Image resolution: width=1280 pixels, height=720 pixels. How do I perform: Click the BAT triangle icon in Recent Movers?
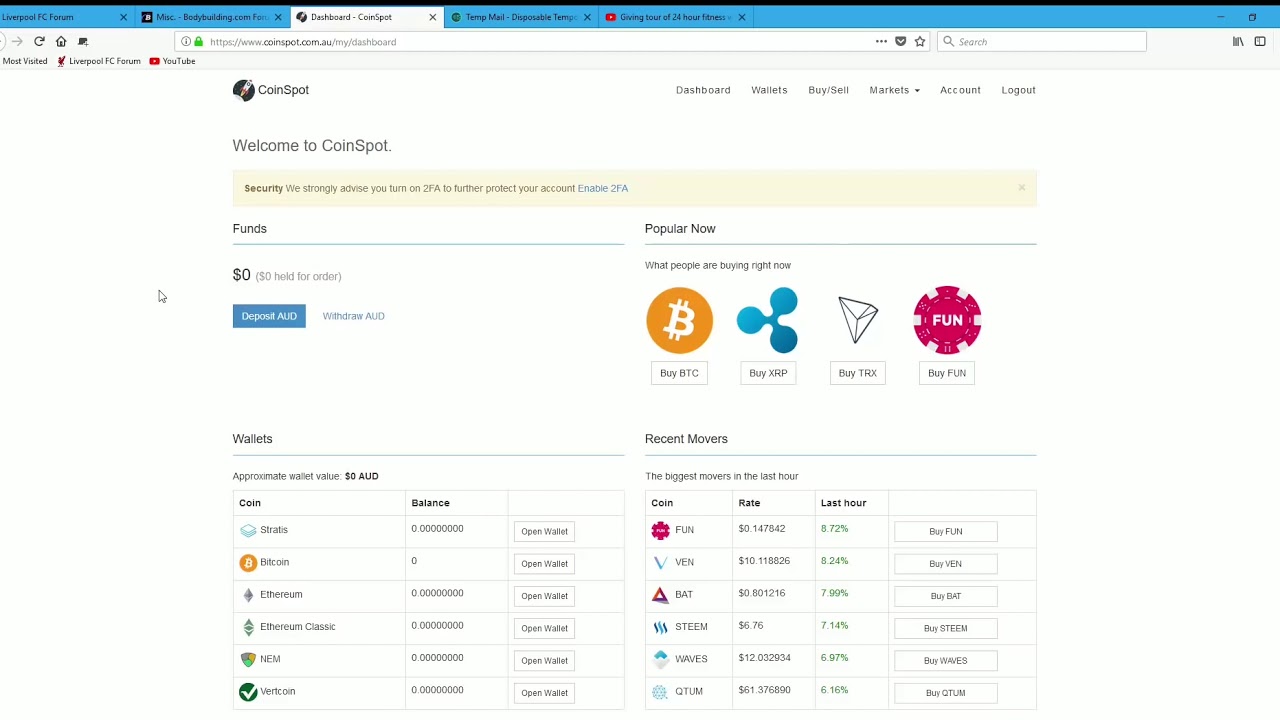click(x=660, y=595)
